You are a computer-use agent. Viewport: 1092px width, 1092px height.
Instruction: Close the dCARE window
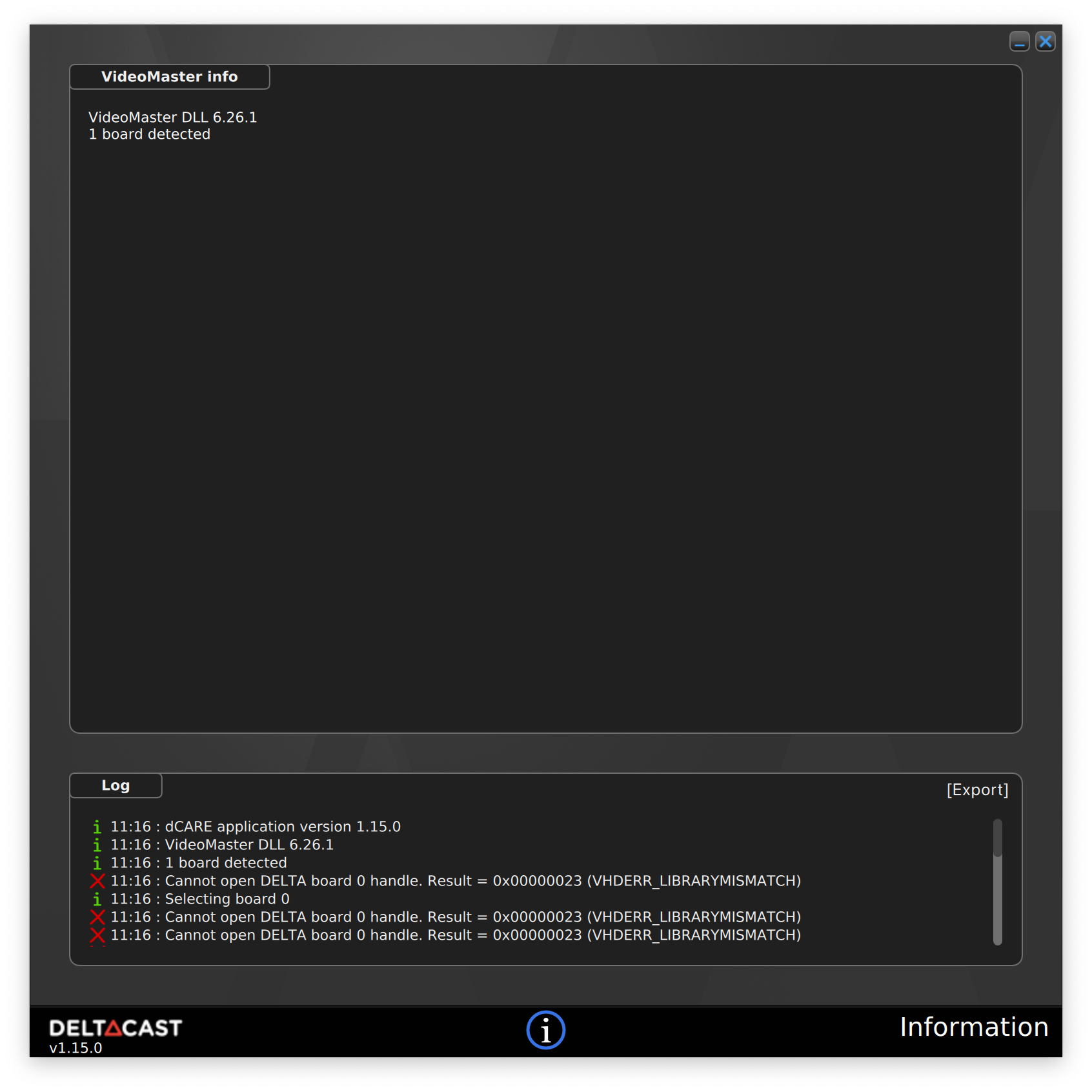coord(1045,41)
